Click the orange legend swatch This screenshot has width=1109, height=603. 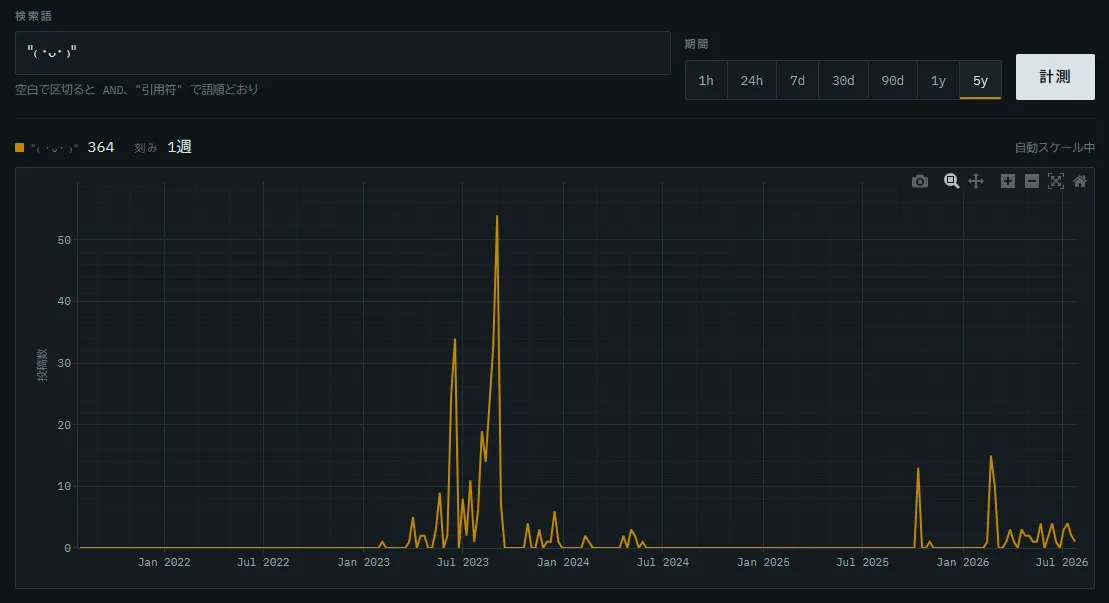click(x=20, y=147)
